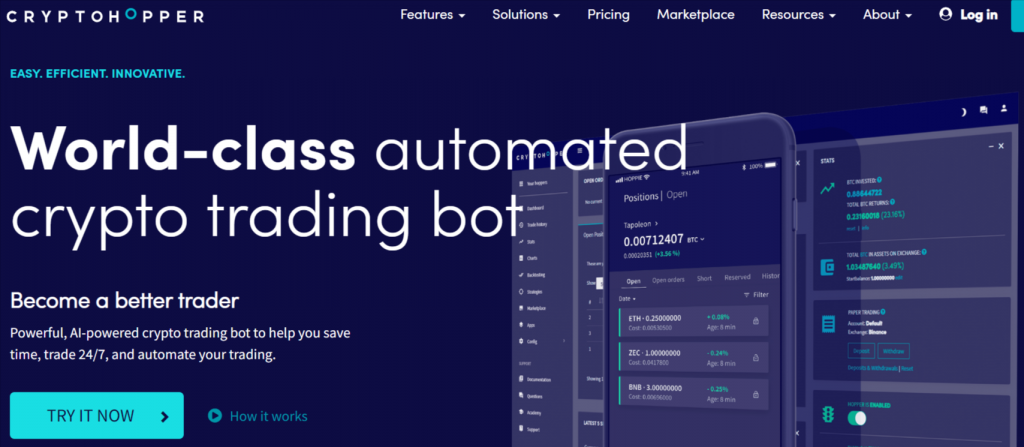The width and height of the screenshot is (1024, 447).
Task: Close the Stats panel with X icon
Action: tap(1002, 146)
